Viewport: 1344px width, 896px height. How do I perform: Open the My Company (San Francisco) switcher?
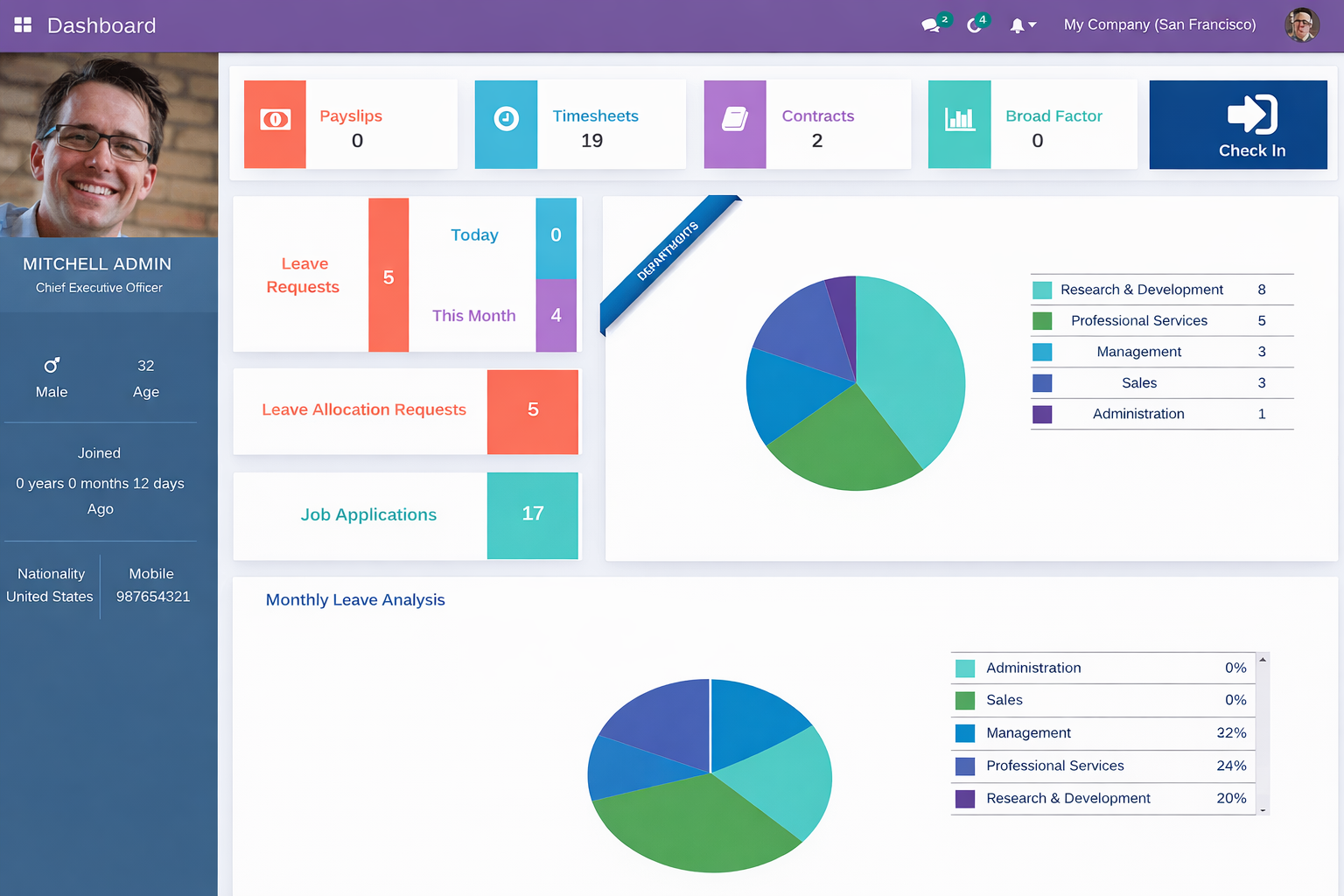click(1159, 25)
